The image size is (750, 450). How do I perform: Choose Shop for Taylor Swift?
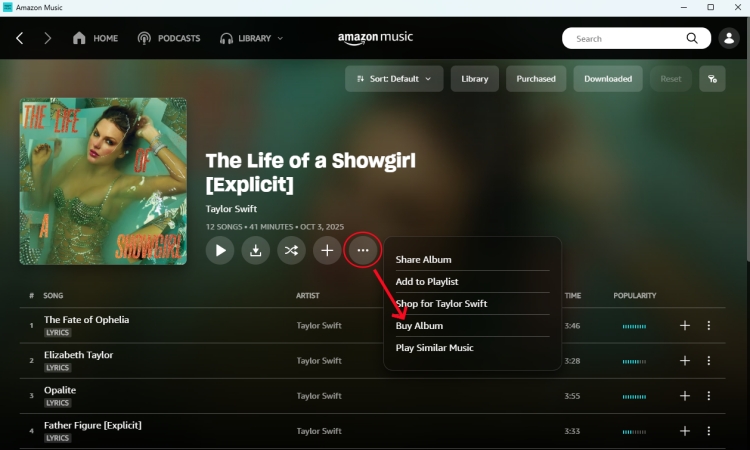click(x=441, y=304)
